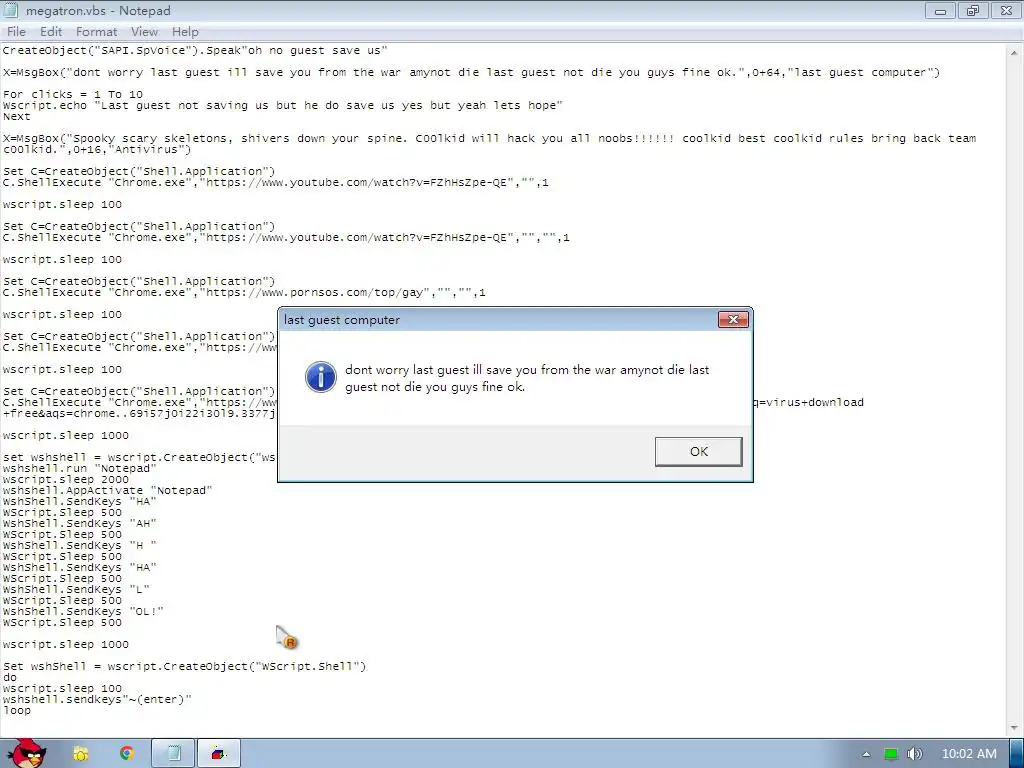Click the 'wscript.sleep 2000' line
Viewport: 1024px width, 768px height.
pos(65,479)
